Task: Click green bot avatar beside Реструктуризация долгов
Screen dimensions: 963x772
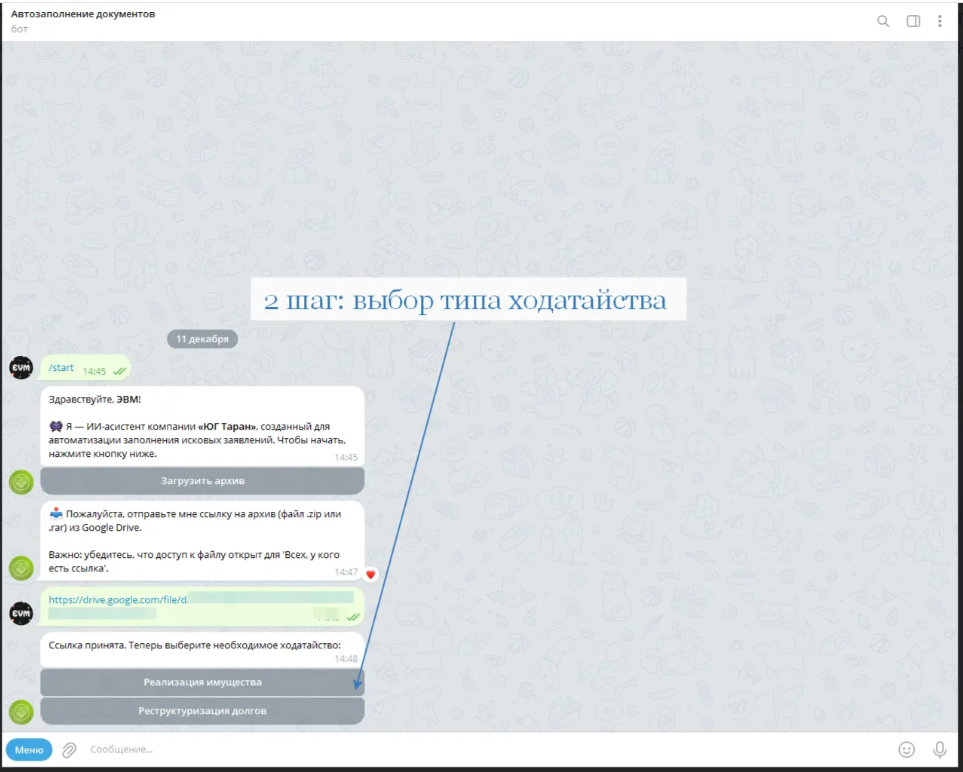Action: click(x=21, y=712)
